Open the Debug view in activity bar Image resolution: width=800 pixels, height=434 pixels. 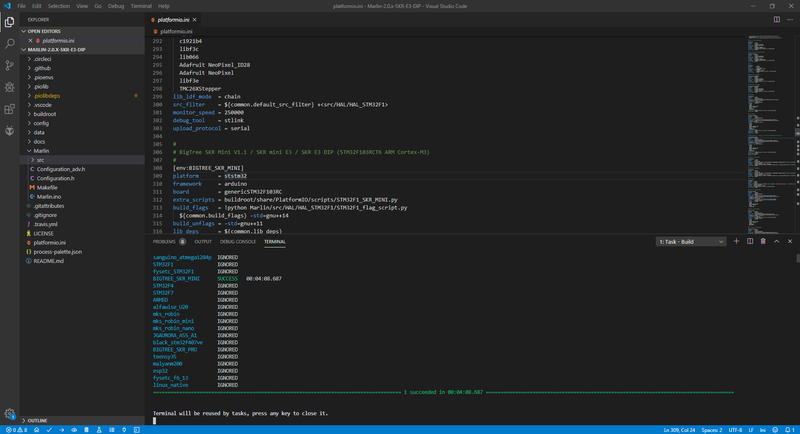[10, 87]
